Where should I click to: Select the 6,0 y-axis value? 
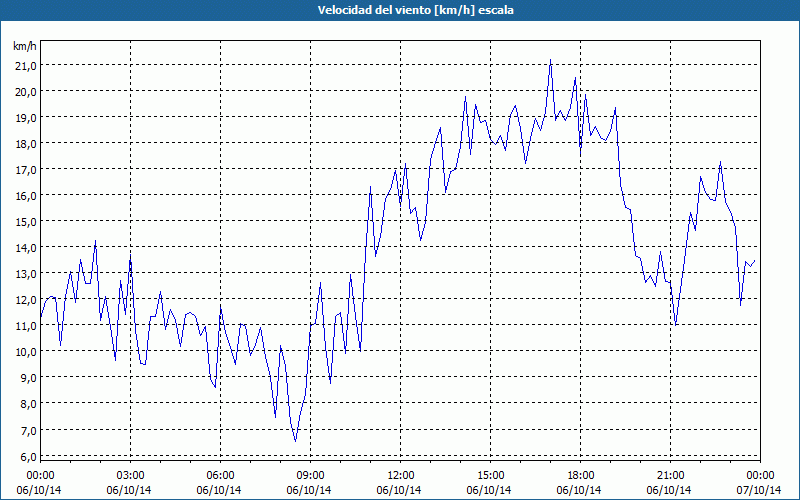click(28, 456)
